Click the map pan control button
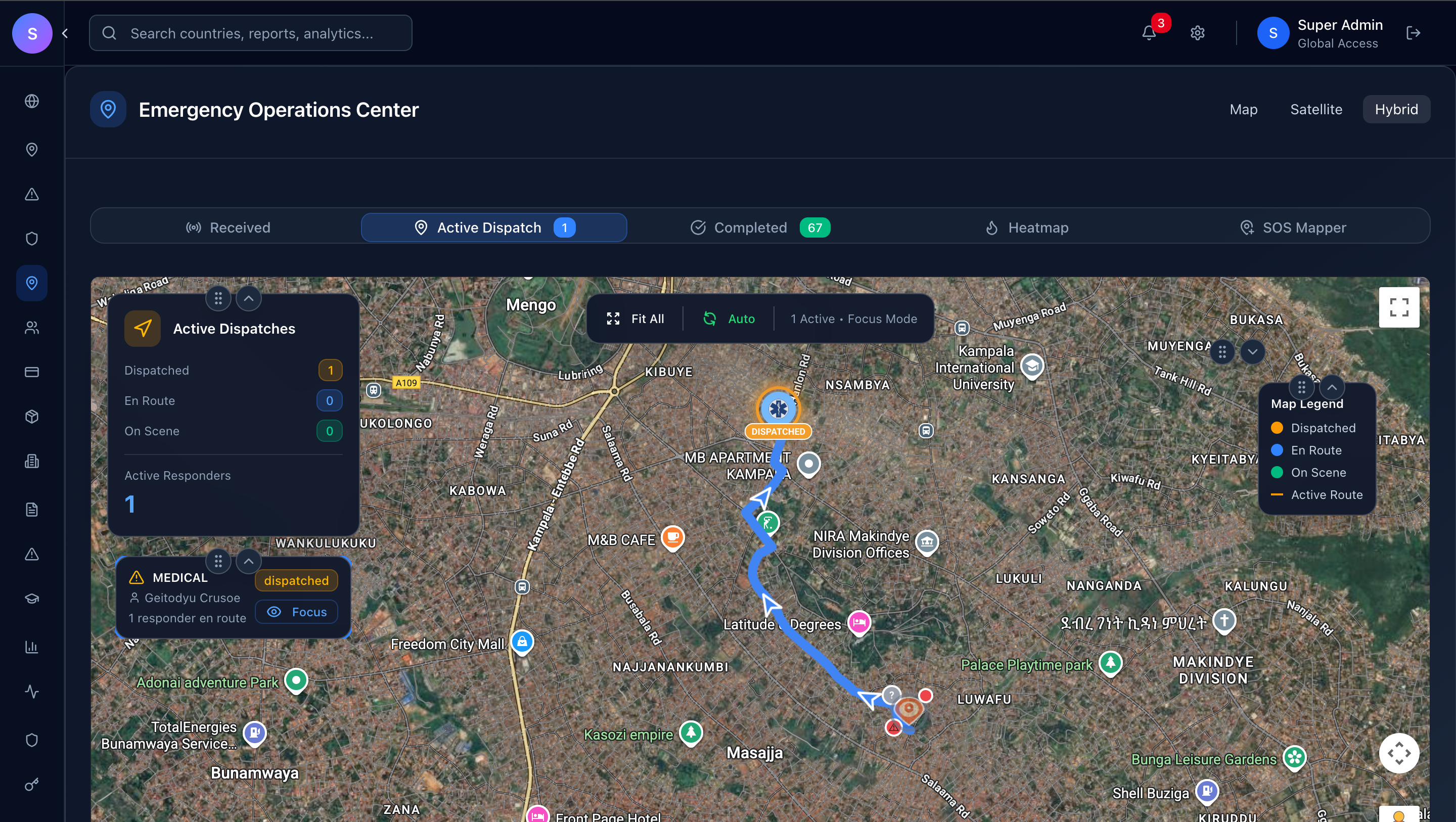Viewport: 1456px width, 822px height. 1398,752
